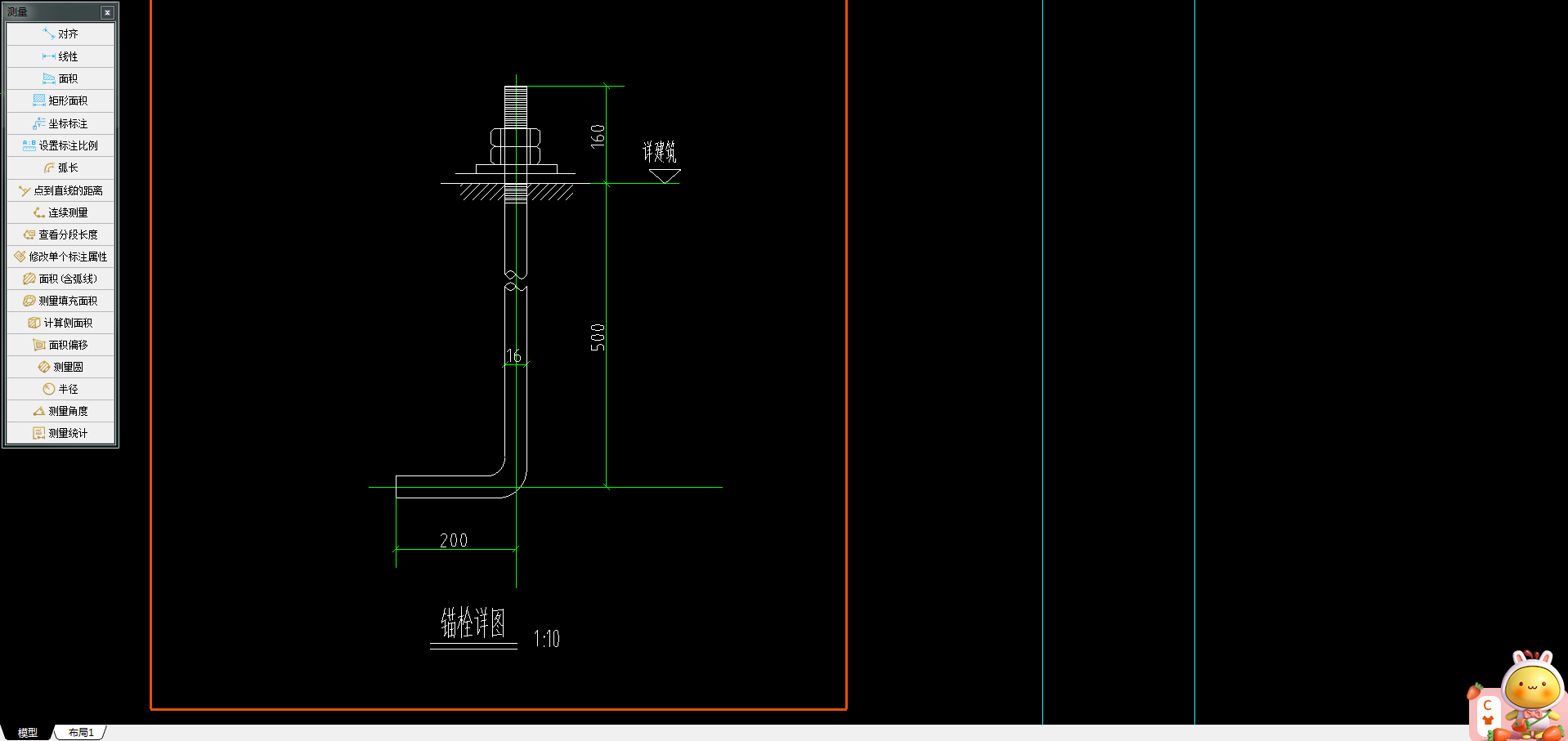Choose the 测量填充面积 hatch area tool
Viewport: 1568px width, 741px height.
tap(60, 301)
